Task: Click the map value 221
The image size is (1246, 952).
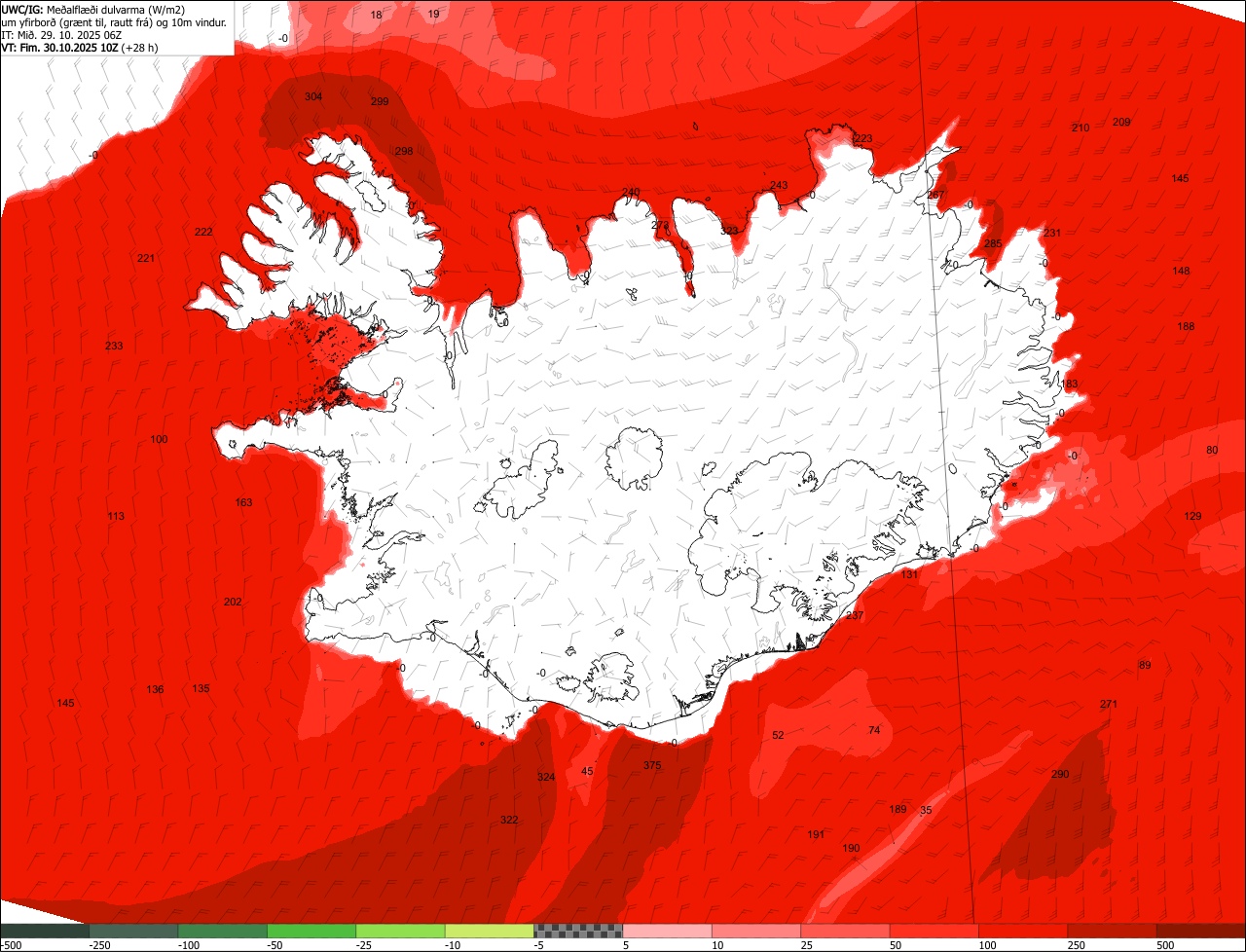Action: 146,258
